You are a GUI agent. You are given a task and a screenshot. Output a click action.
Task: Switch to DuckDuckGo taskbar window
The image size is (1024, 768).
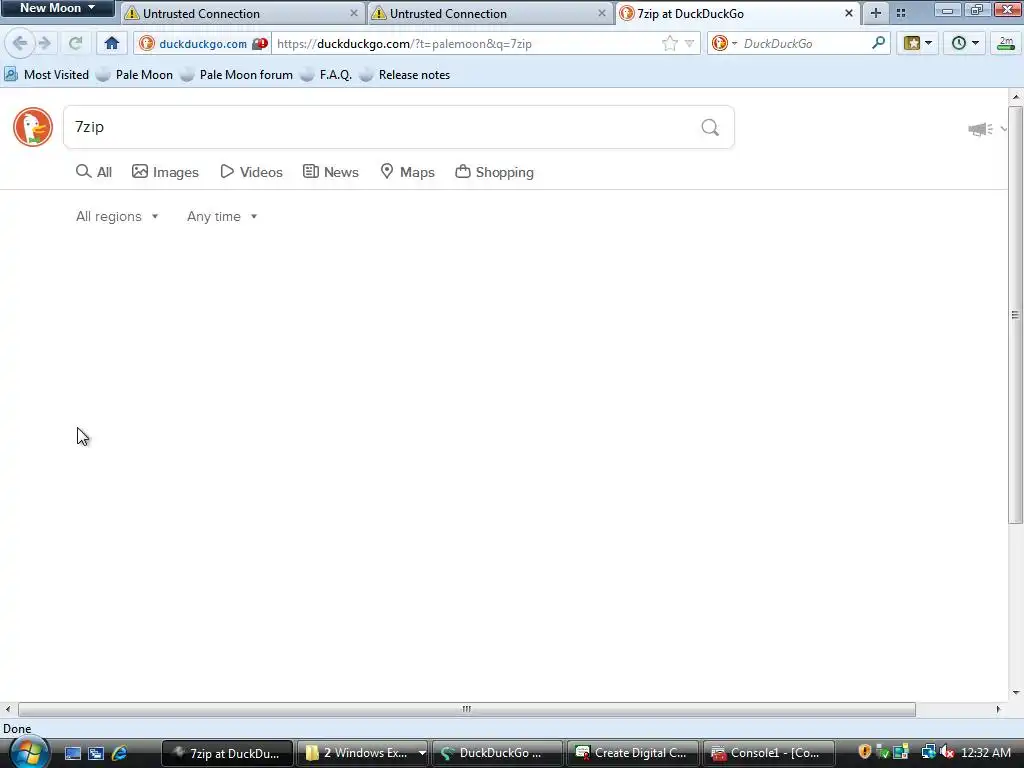(x=498, y=753)
